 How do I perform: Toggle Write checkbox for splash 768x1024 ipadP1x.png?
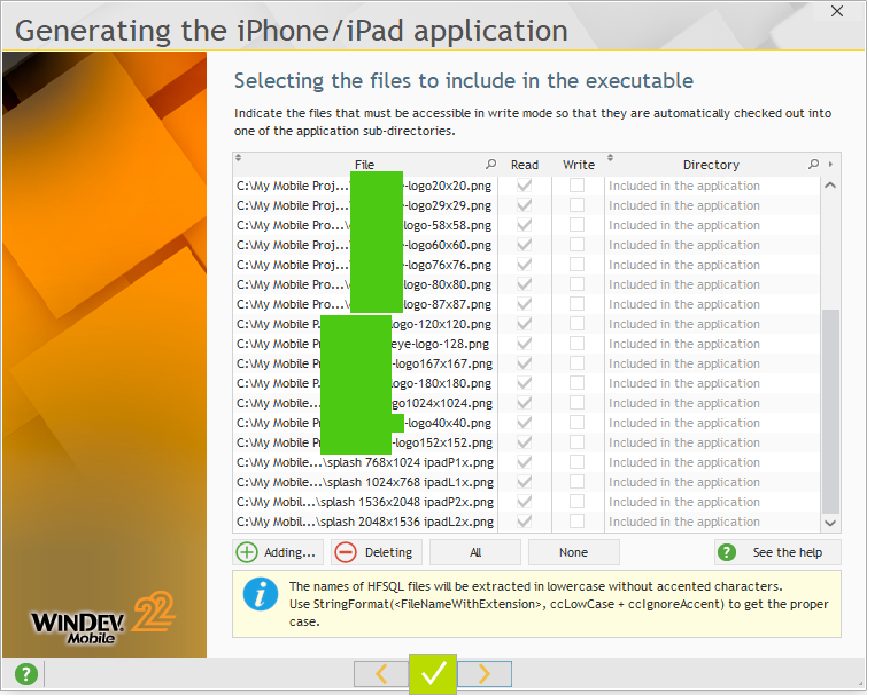click(x=577, y=463)
